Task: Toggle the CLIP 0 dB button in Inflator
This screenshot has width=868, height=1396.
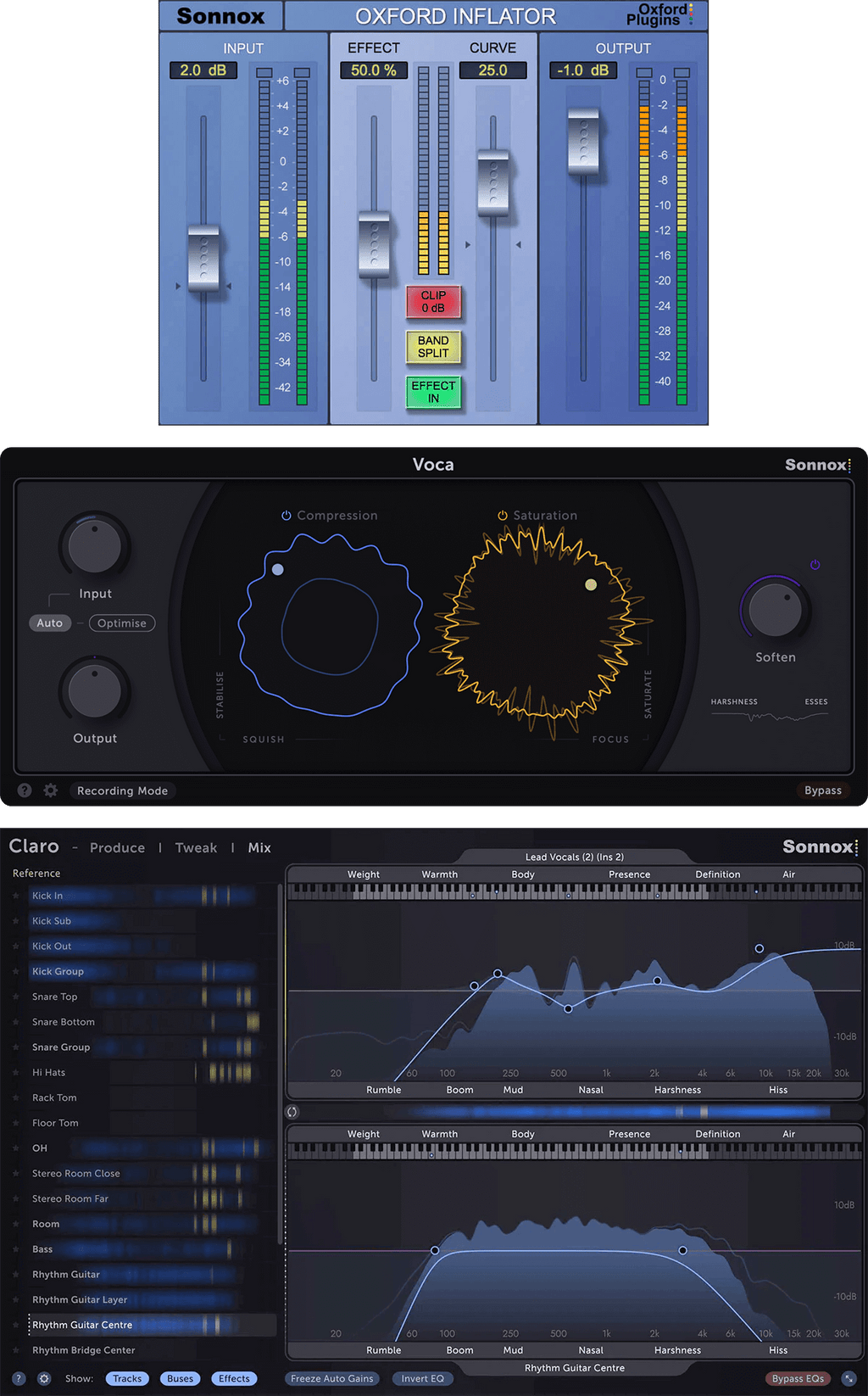Action: (433, 301)
